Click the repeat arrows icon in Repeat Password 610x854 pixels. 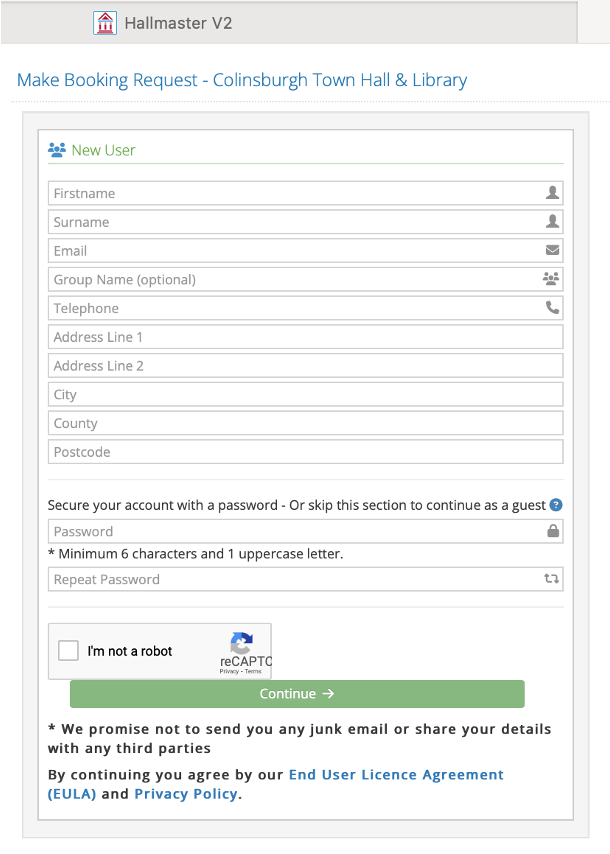(x=552, y=578)
